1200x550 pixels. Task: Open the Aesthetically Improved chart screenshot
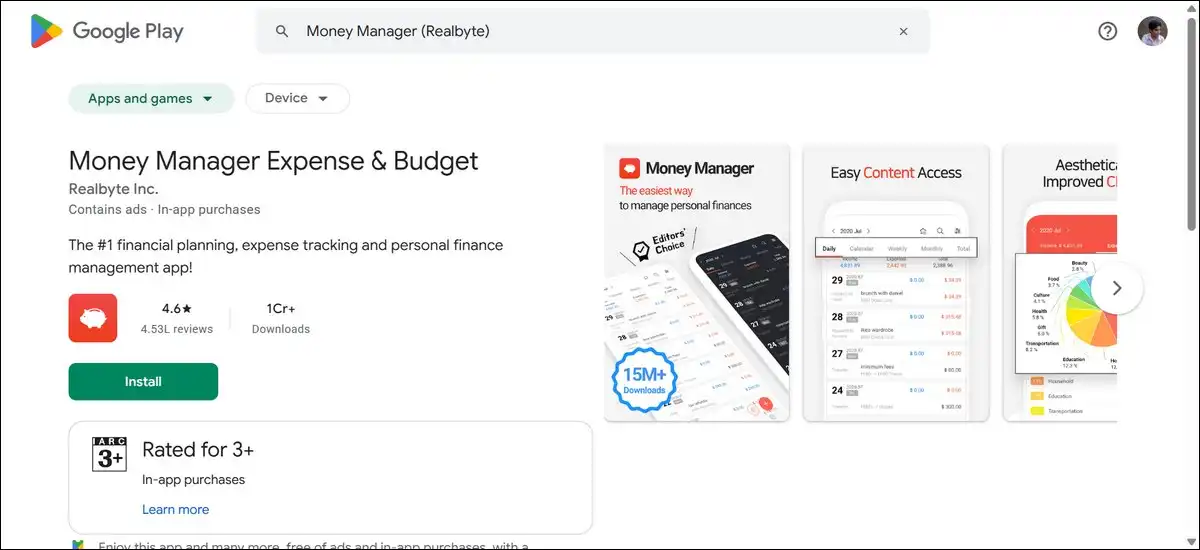click(1060, 283)
